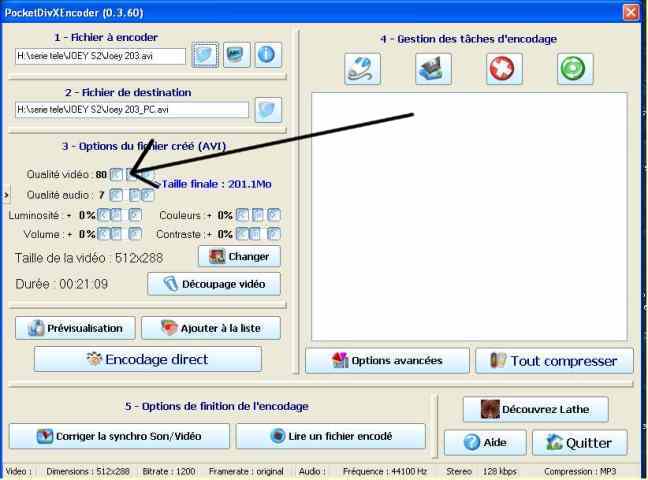Show source file information with the blue info icon

coord(268,55)
